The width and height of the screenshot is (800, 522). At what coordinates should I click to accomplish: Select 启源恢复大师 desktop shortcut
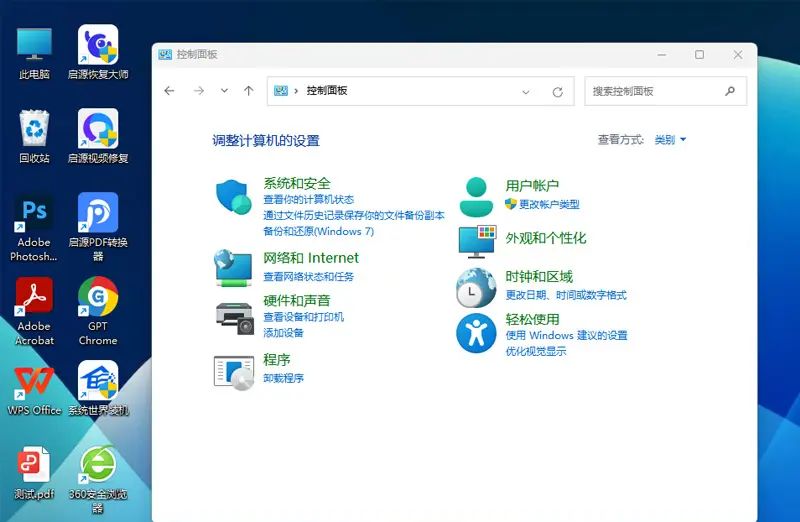98,53
